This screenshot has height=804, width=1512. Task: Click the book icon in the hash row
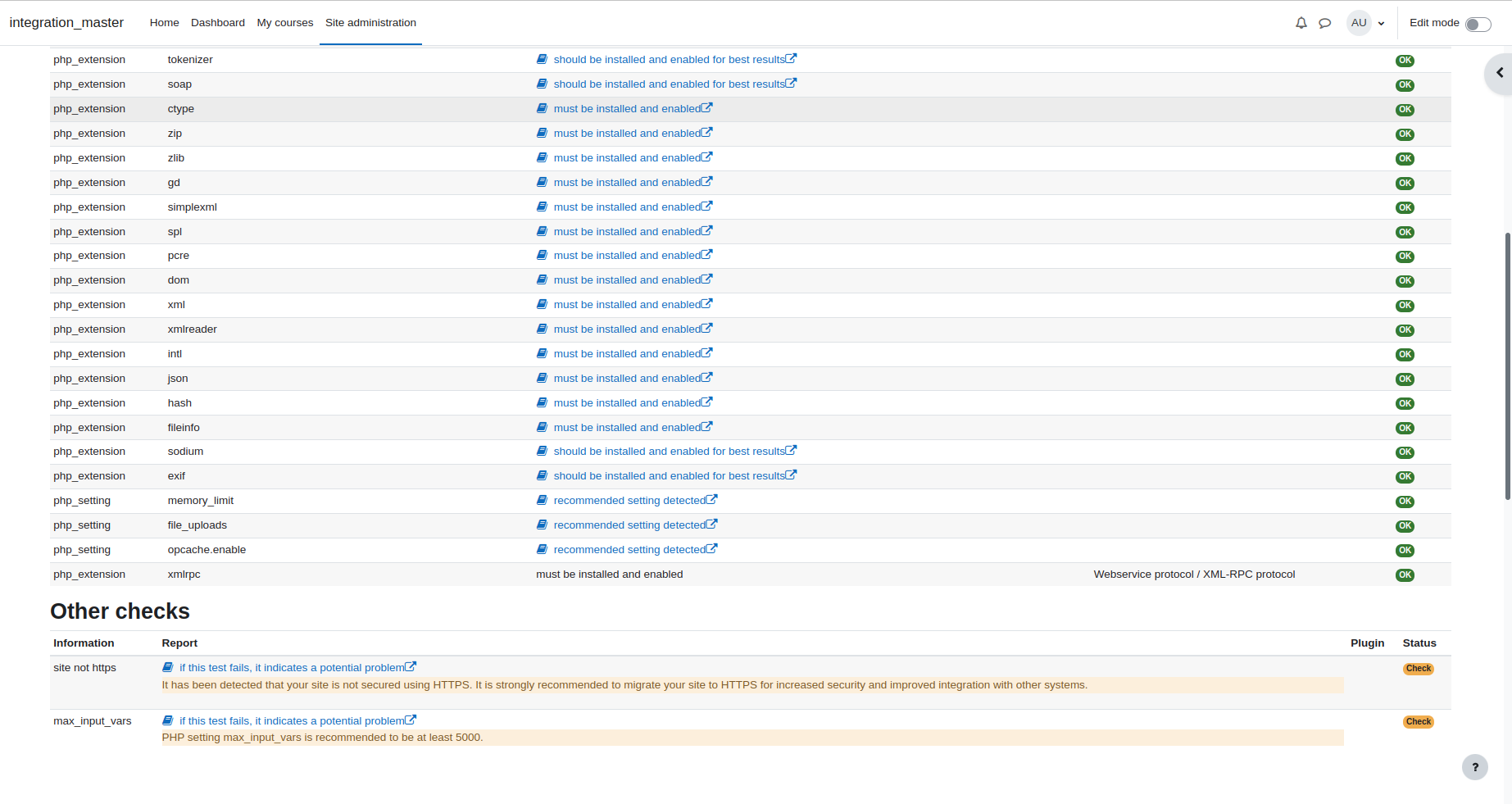pos(542,402)
